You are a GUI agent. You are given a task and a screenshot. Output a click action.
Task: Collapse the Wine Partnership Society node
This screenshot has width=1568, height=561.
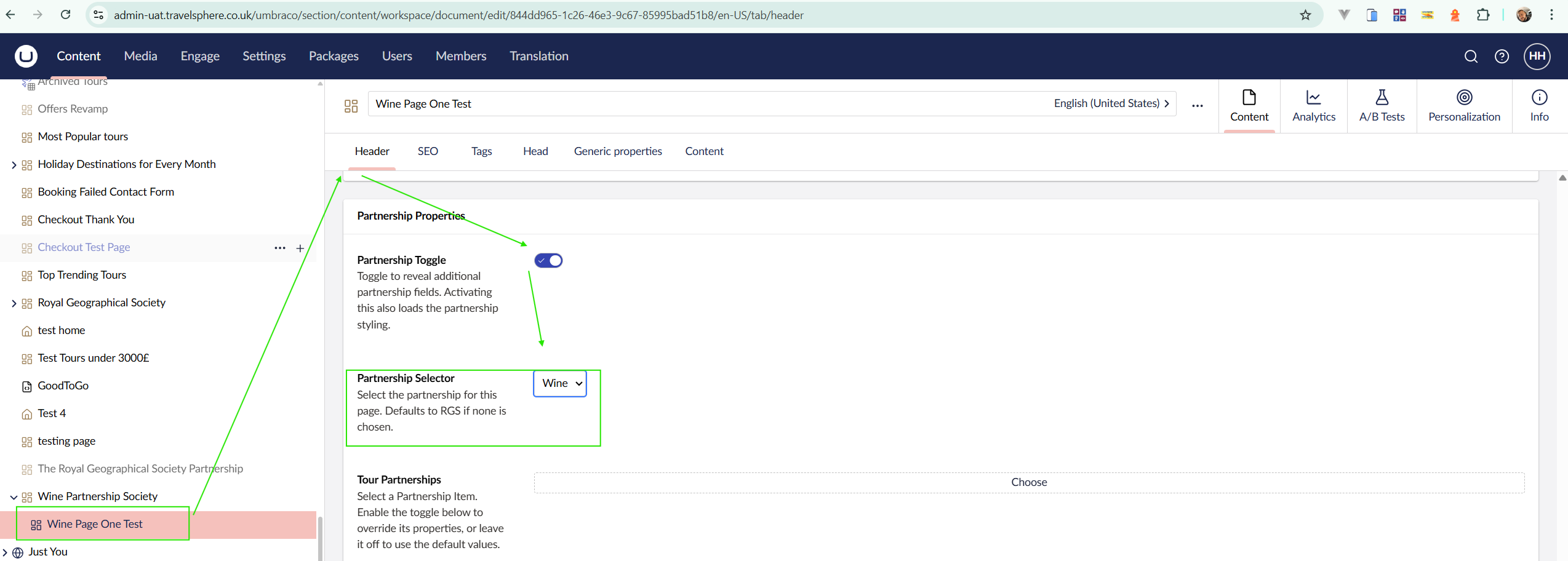tap(14, 497)
